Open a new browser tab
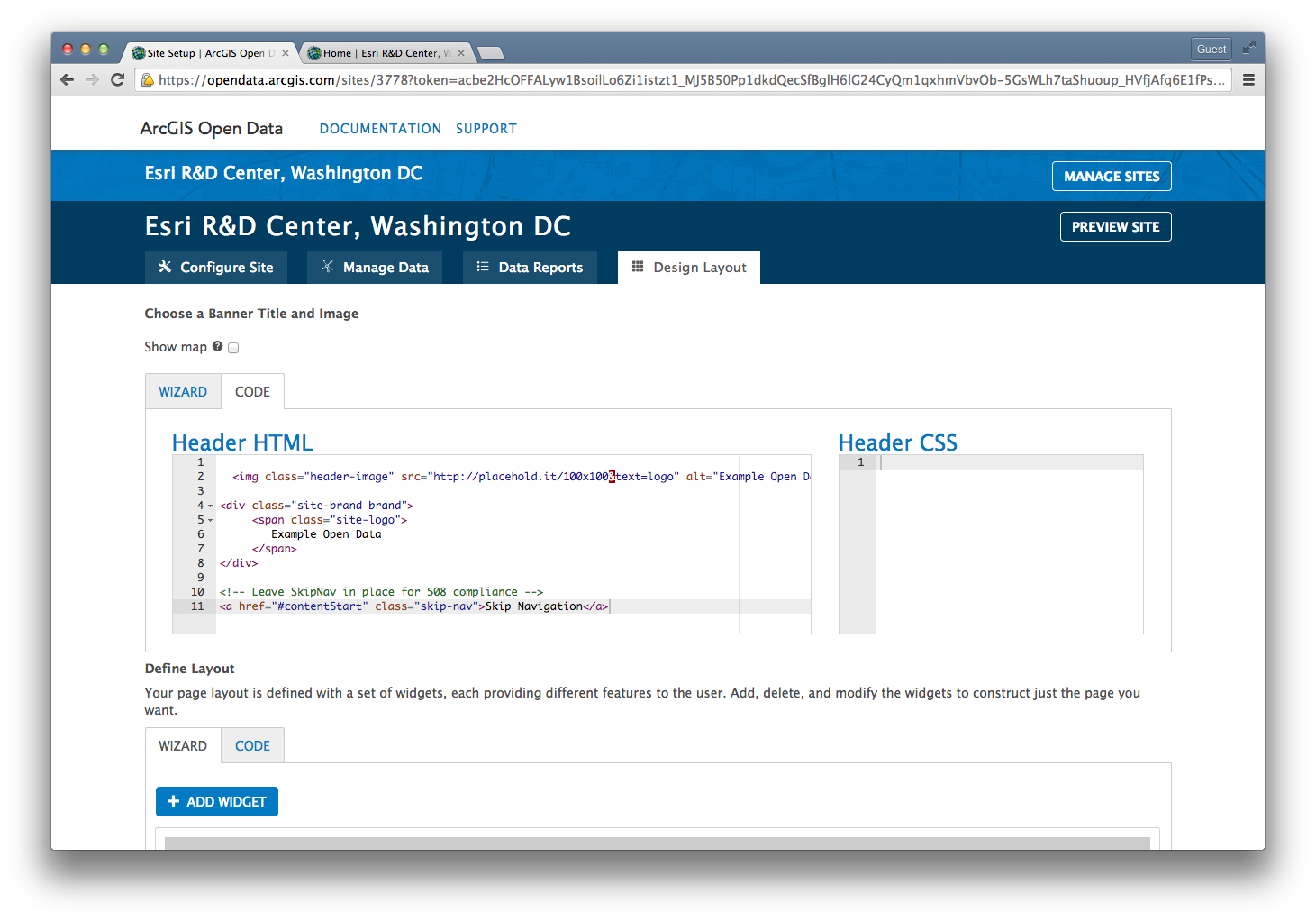Image resolution: width=1316 pixels, height=921 pixels. coord(490,53)
